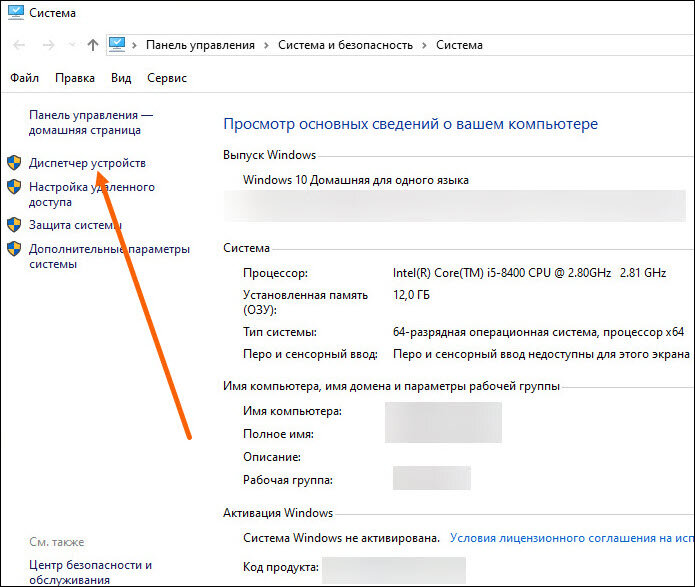Open the Сервис menu
This screenshot has height=587, width=695.
[x=167, y=78]
